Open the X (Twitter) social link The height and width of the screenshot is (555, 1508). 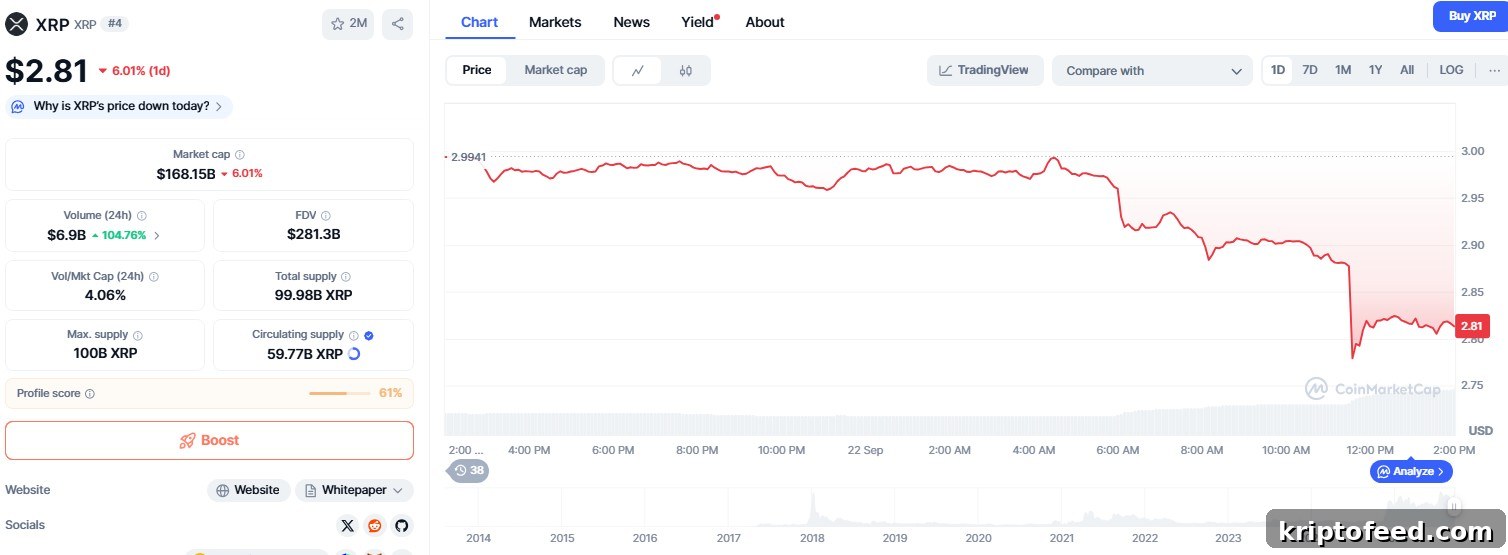[347, 526]
